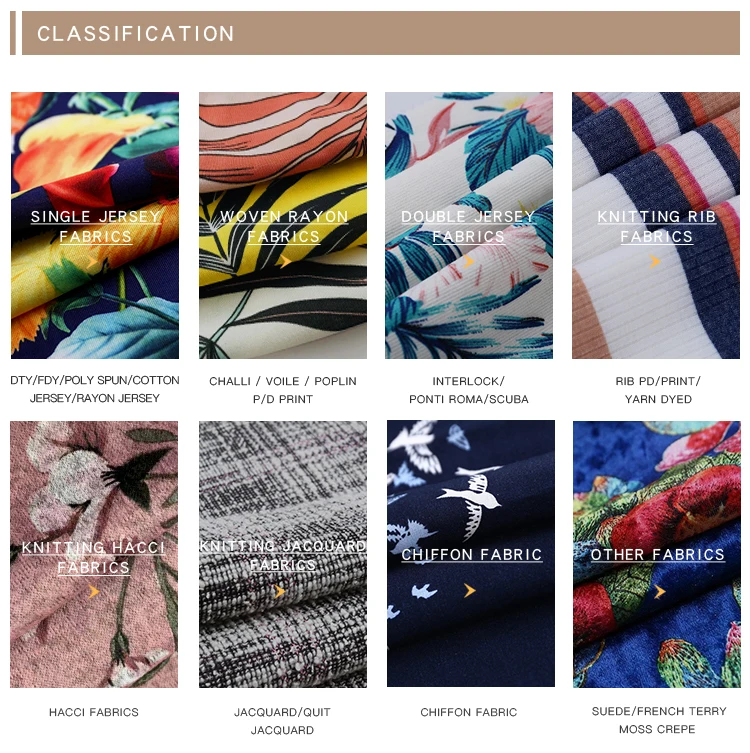This screenshot has height=753, width=750.
Task: Click the orange arrow under Knitting Rib Fabrics
Action: [x=655, y=262]
